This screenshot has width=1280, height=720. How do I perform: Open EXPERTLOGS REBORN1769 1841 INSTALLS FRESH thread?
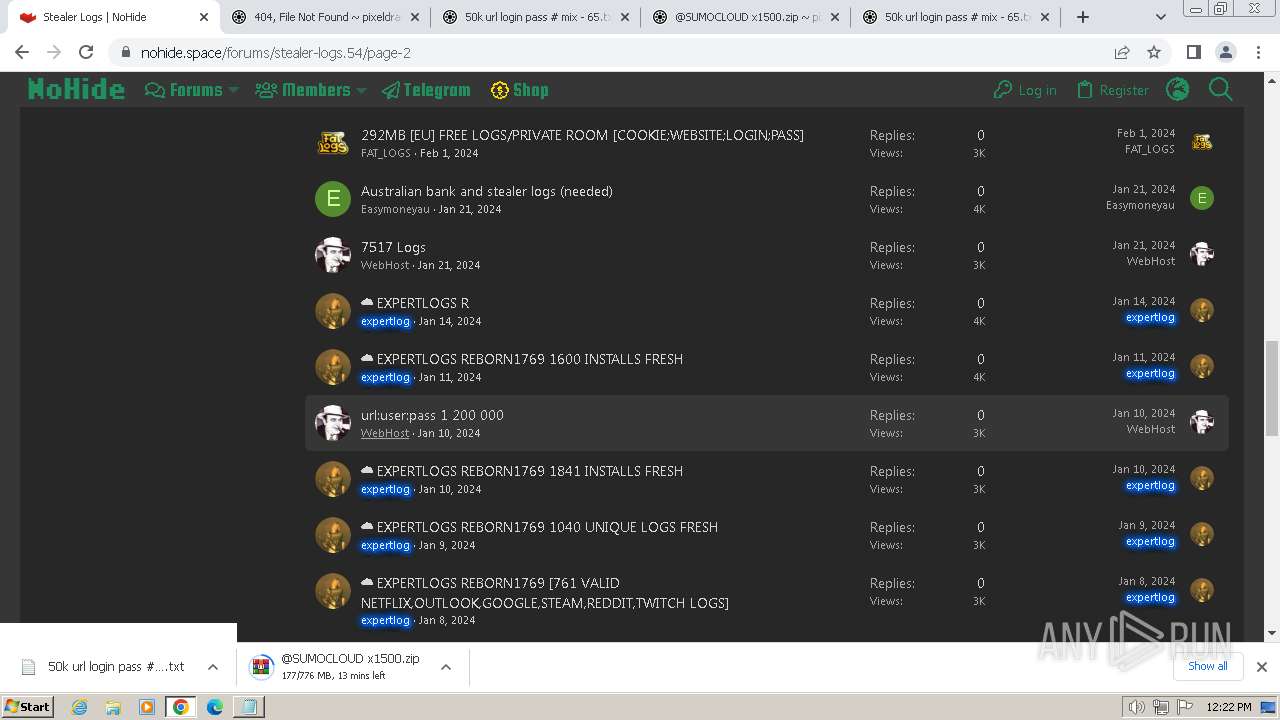click(529, 471)
